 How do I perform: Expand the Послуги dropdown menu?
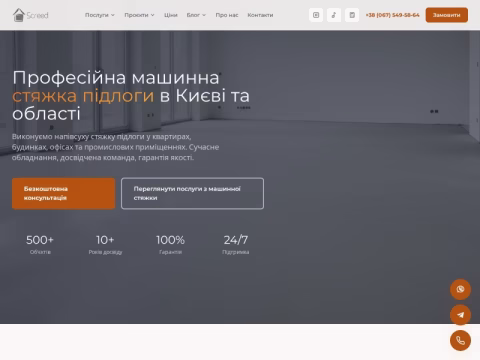click(x=100, y=15)
